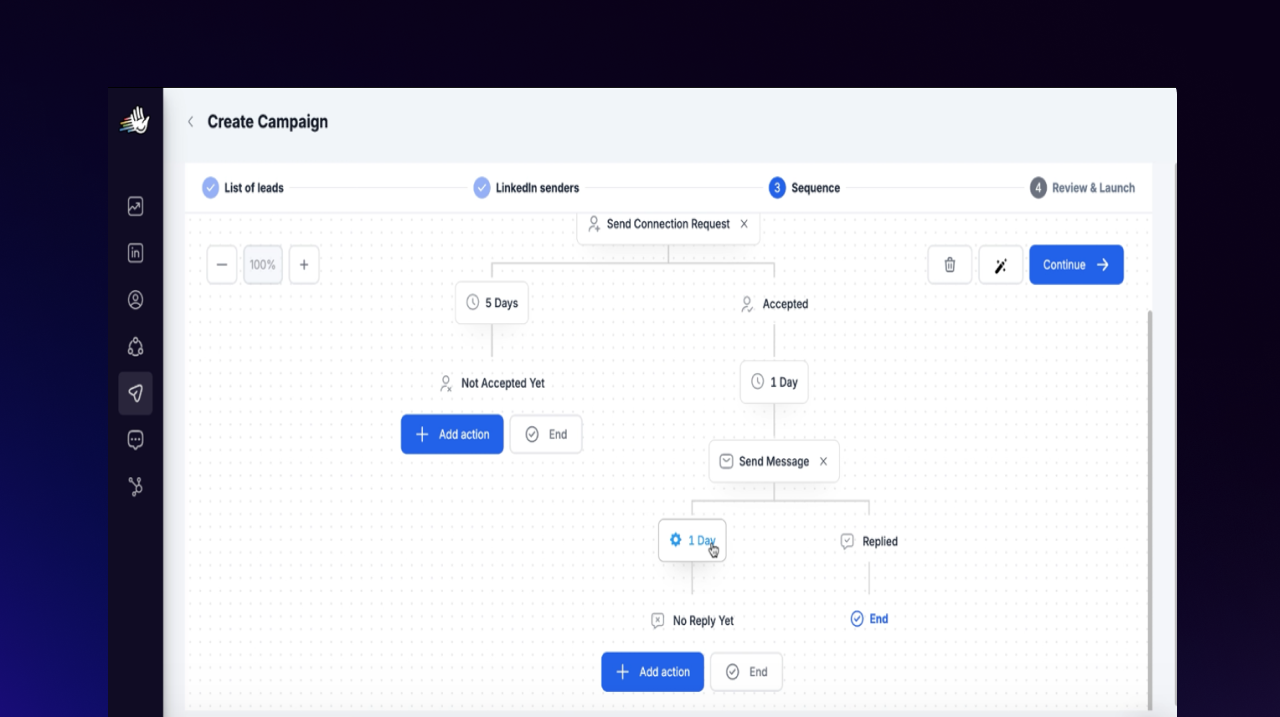The image size is (1280, 717).
Task: Go to the LinkedIn senders step
Action: [526, 188]
